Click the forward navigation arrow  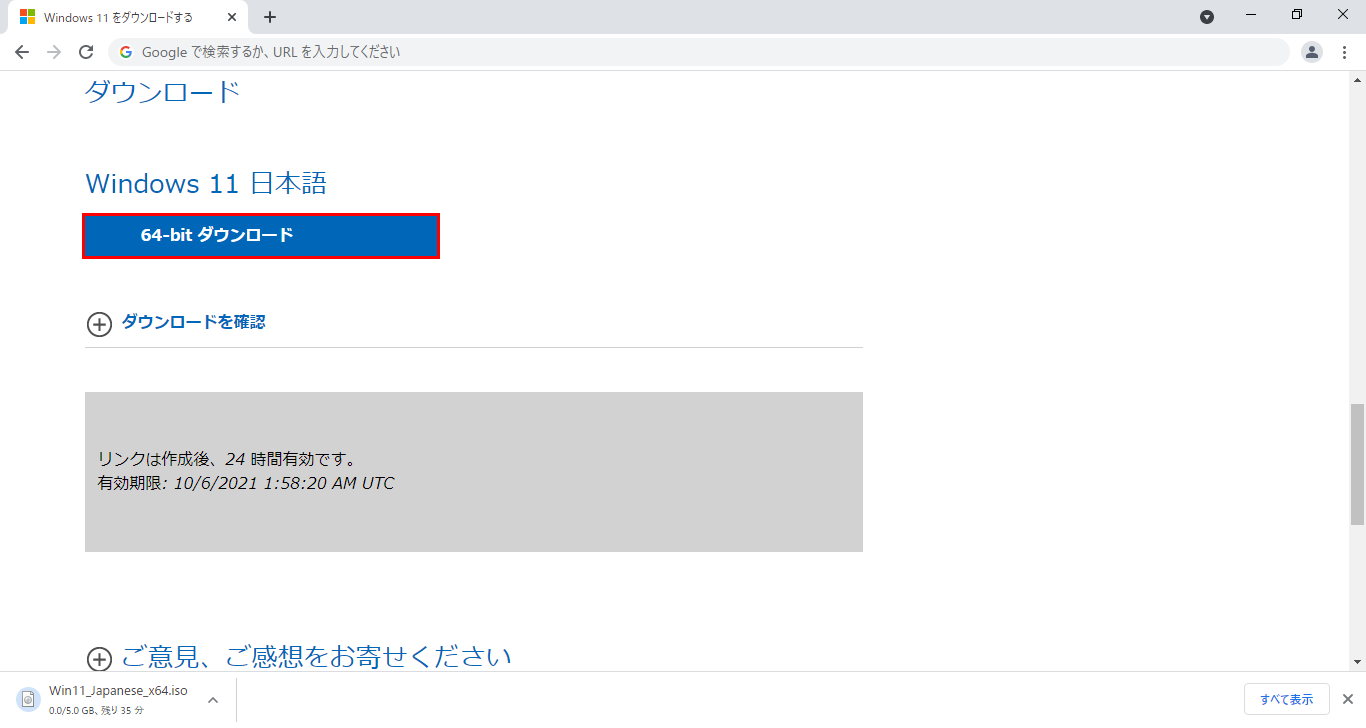56,51
